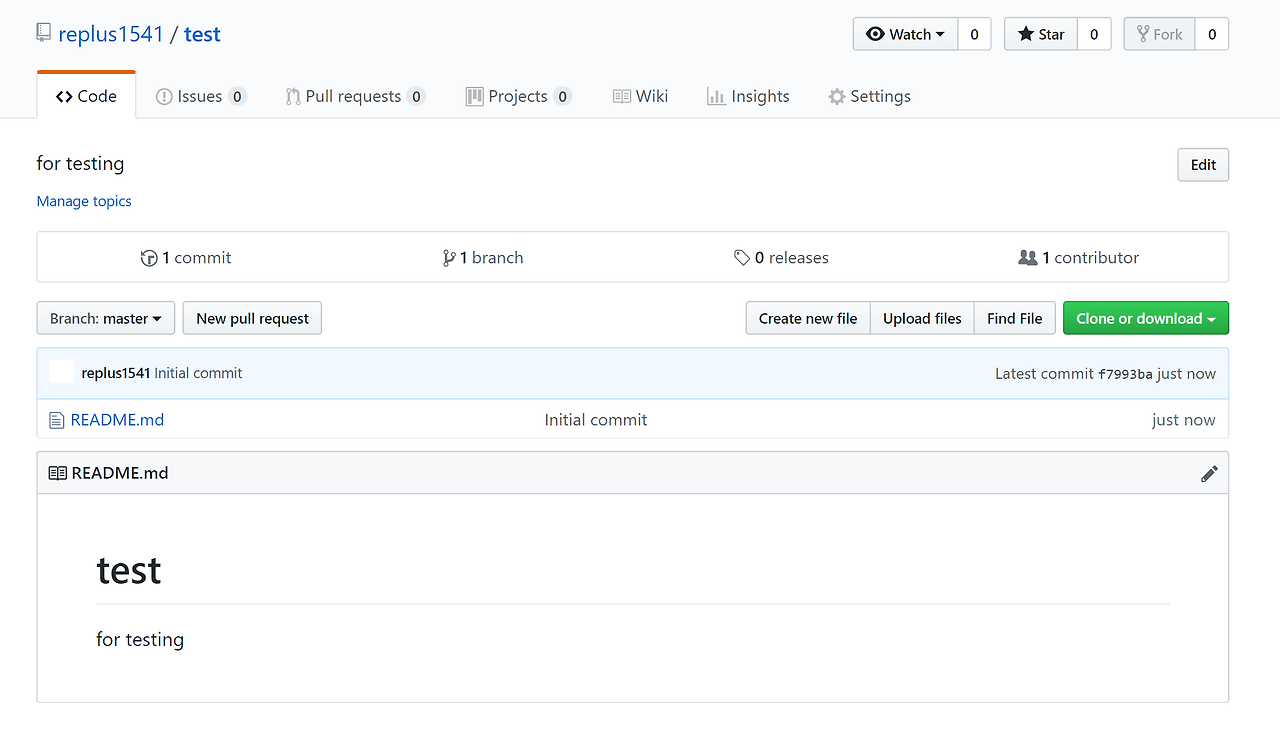Click the watchers count next to Watch
The height and width of the screenshot is (742, 1280).
point(974,34)
